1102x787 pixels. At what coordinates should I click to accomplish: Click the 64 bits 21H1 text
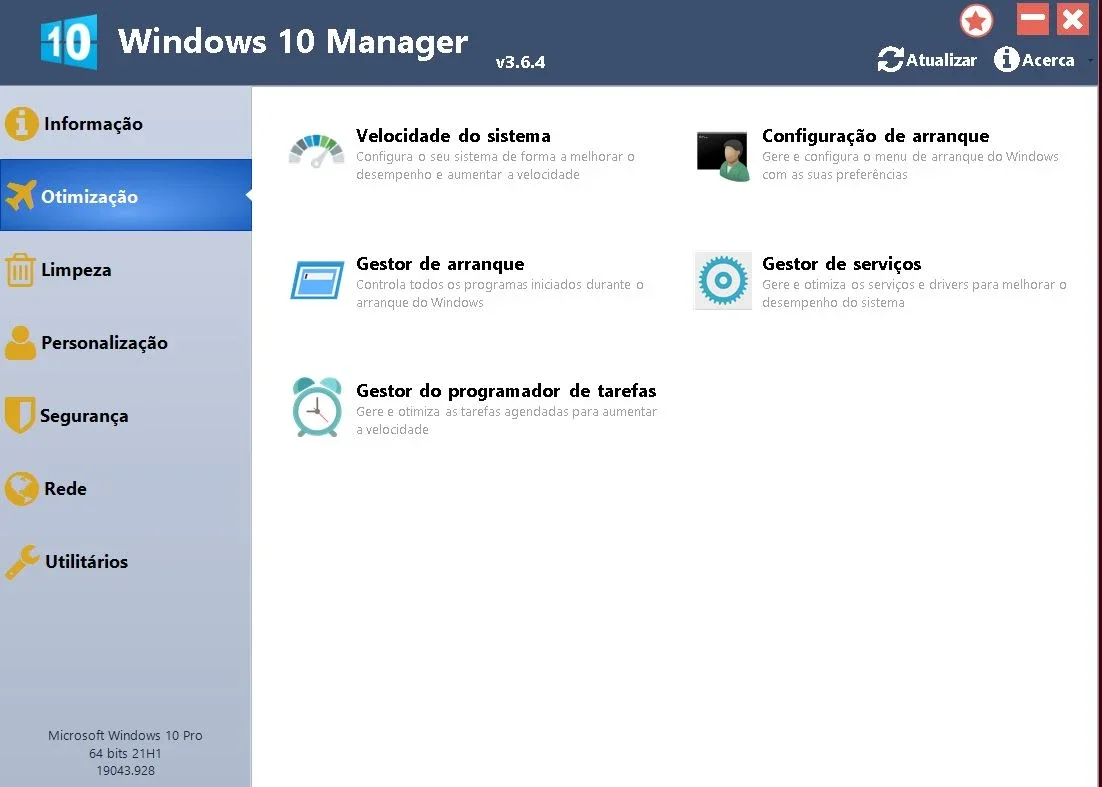125,753
